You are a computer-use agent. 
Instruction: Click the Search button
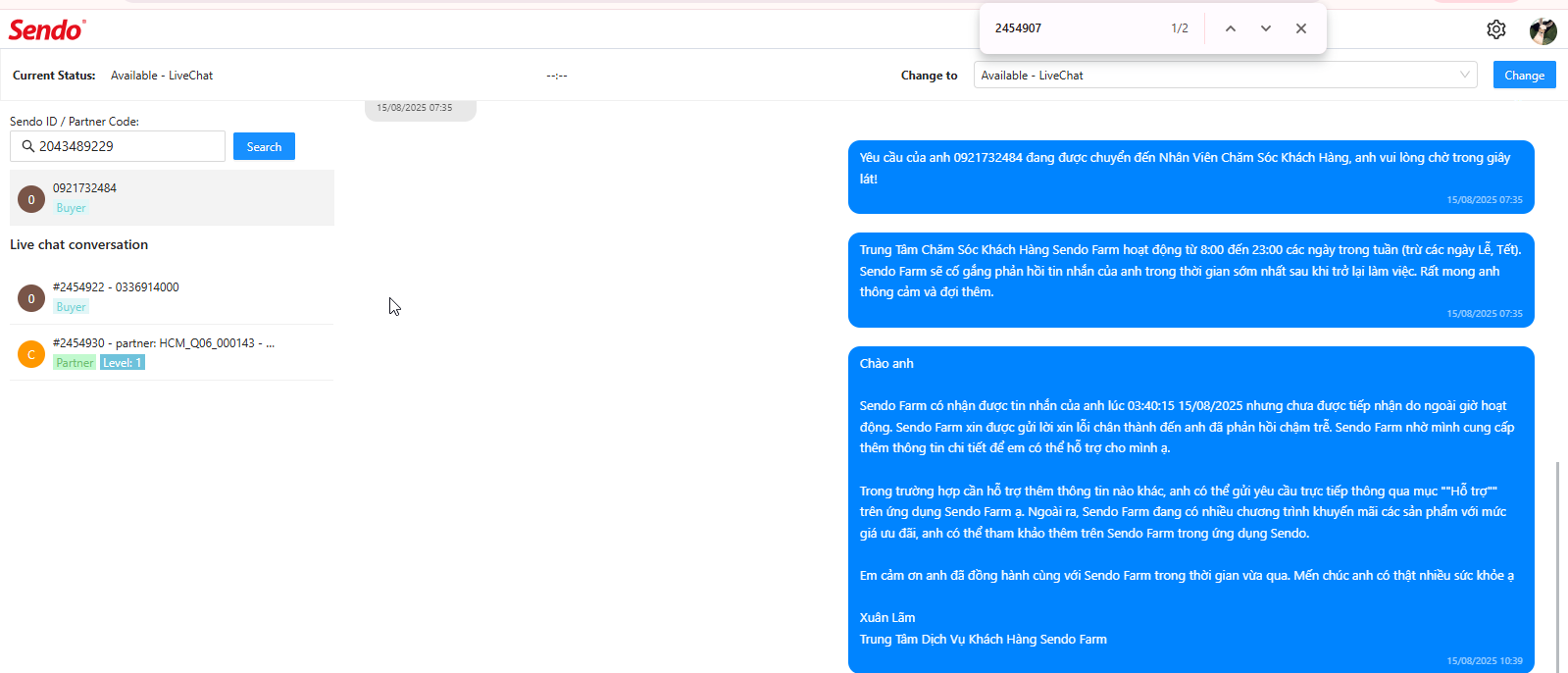[x=264, y=146]
